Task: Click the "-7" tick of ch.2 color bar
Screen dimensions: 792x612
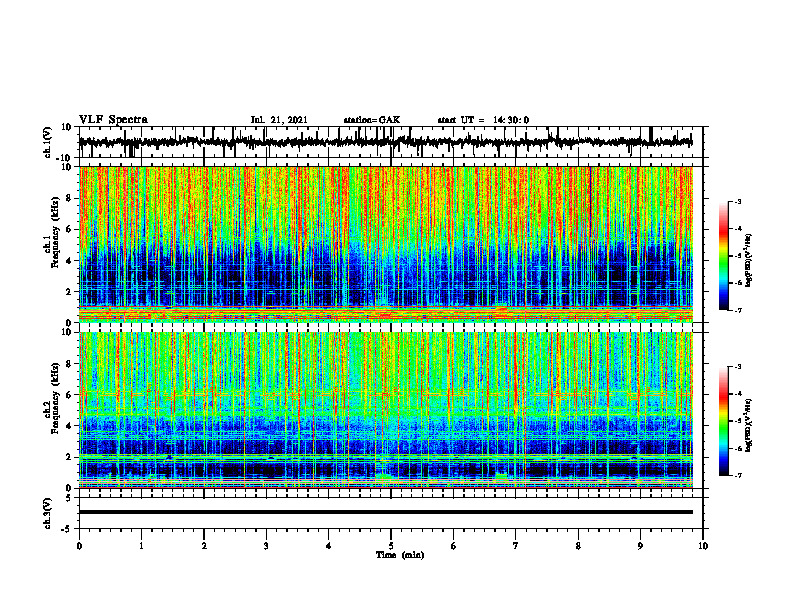Action: 738,475
